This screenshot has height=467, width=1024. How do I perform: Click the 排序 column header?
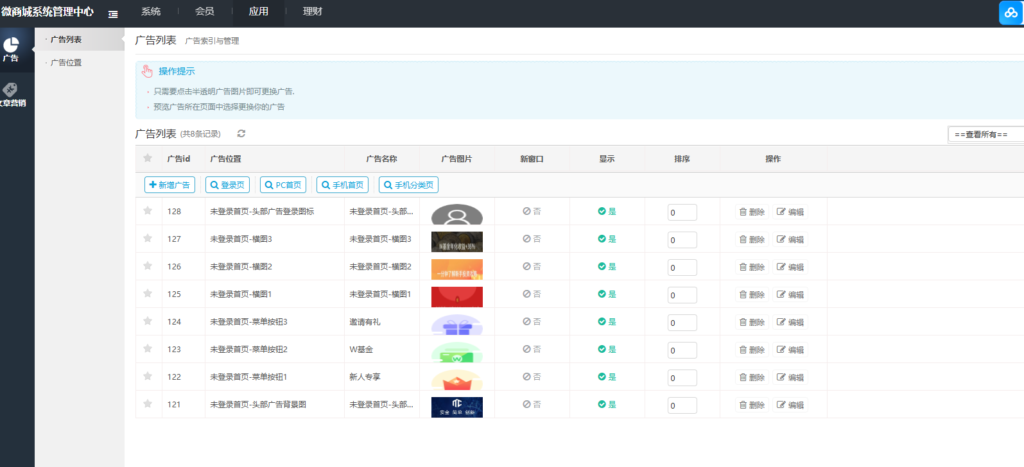pyautogui.click(x=682, y=159)
